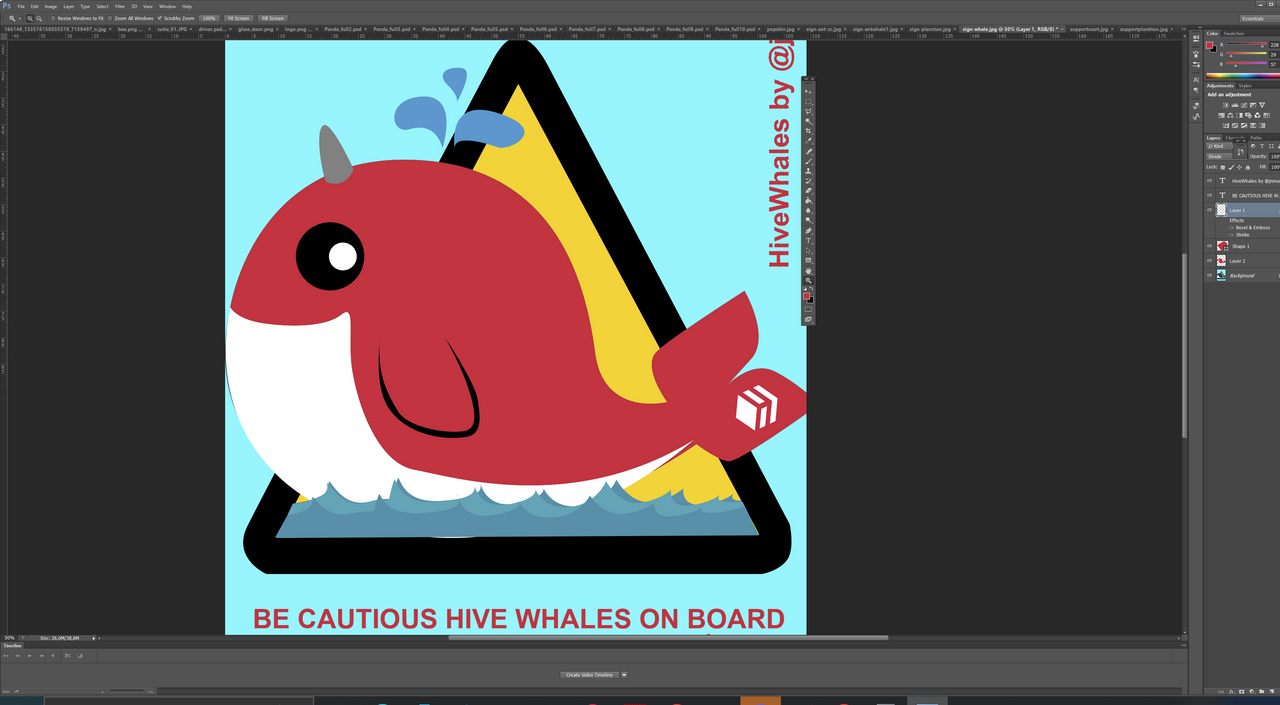Toggle Quick Mask mode in the toolbox
Screen dimensions: 1280x705
pos(809,309)
